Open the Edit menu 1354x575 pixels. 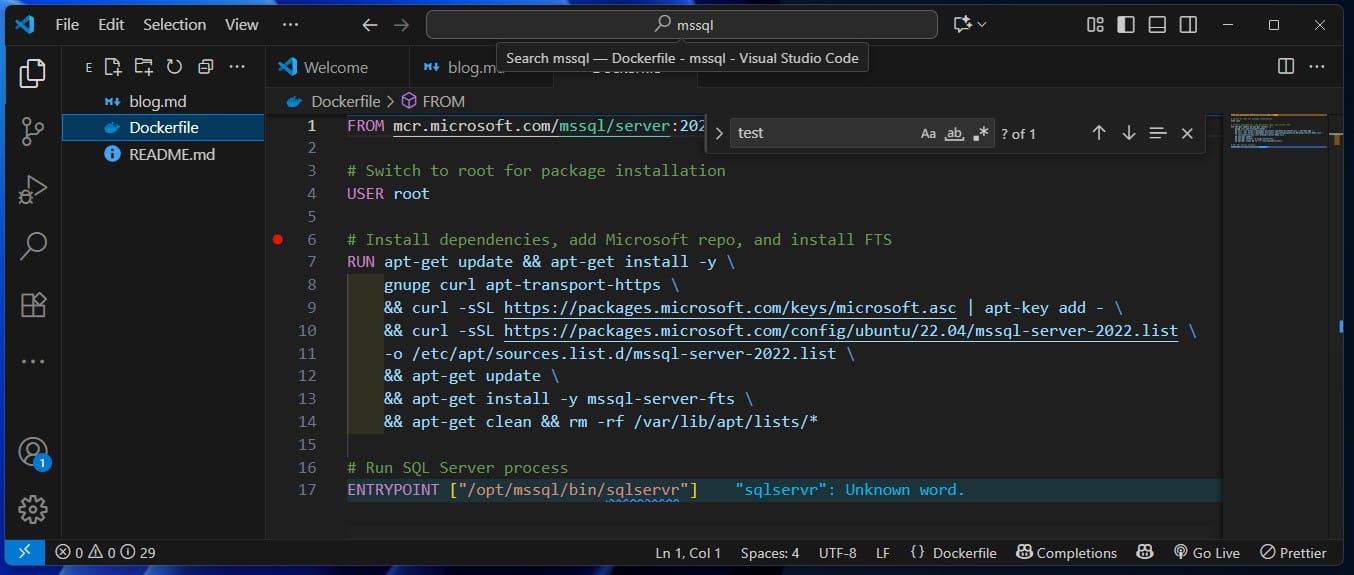coord(111,24)
